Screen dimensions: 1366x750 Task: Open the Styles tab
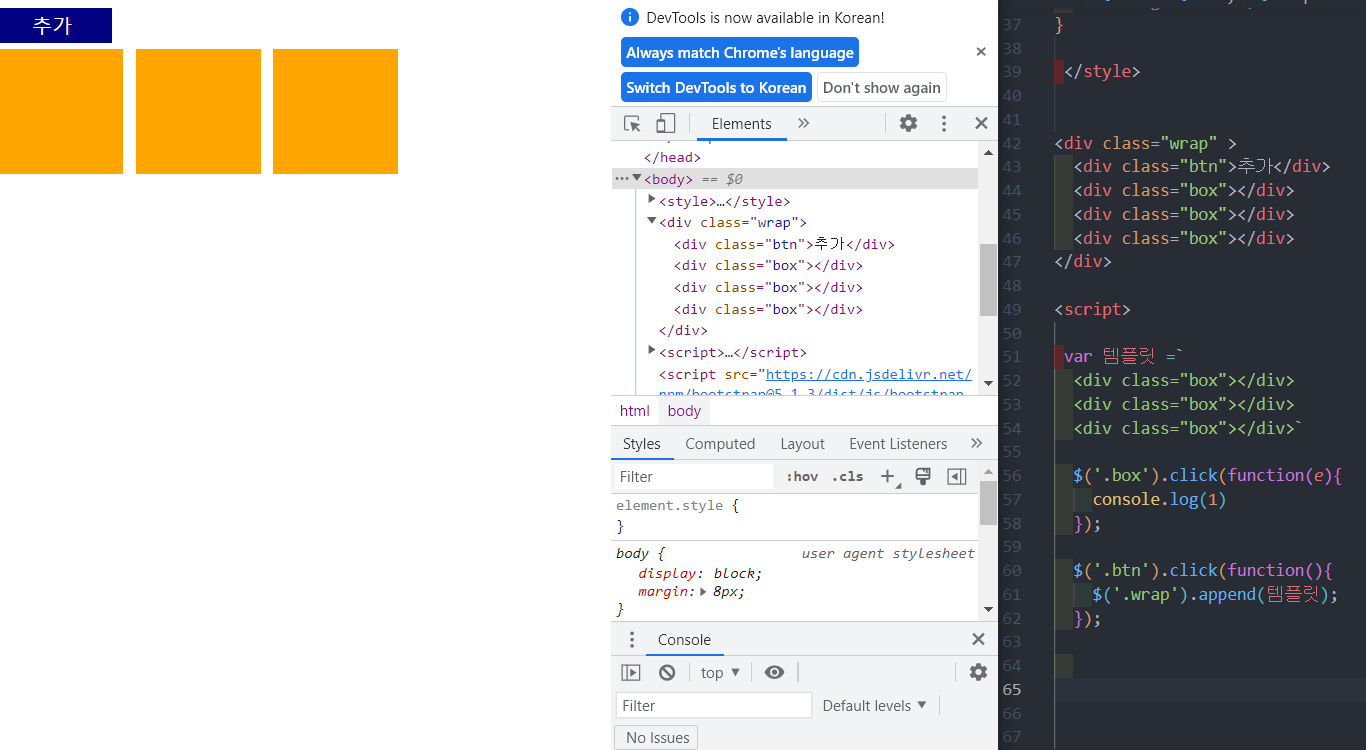pyautogui.click(x=641, y=444)
